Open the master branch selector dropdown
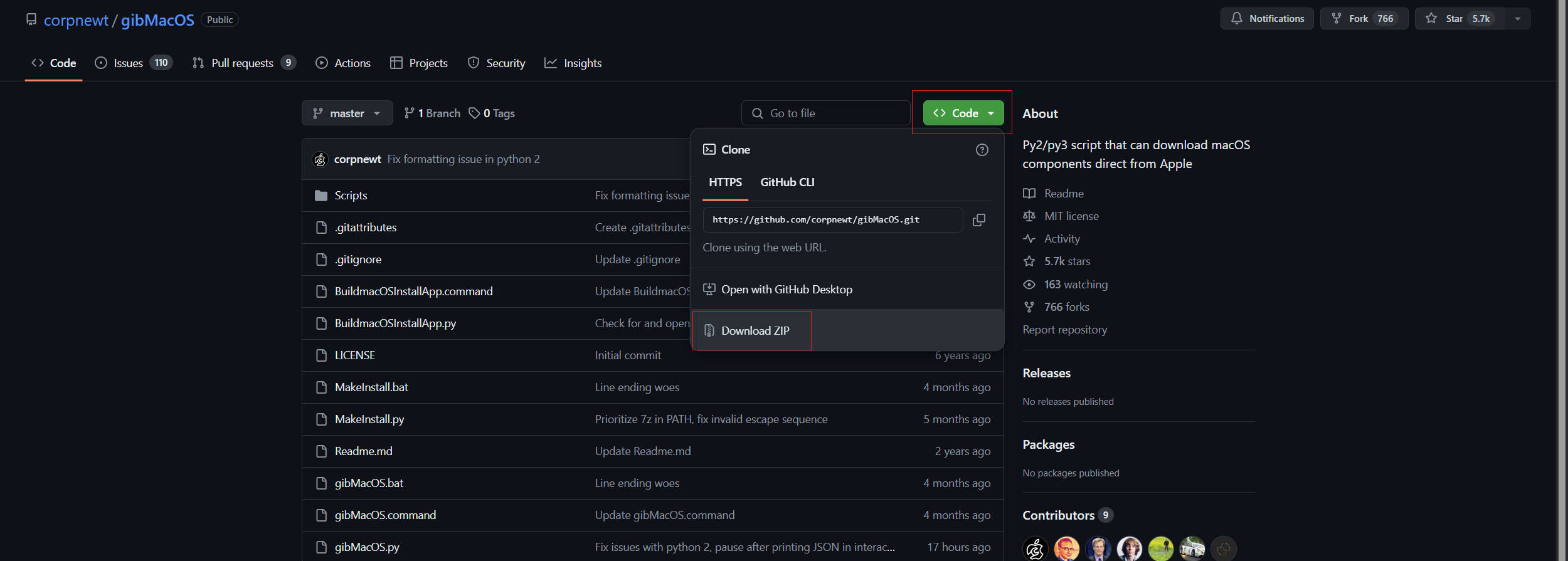Image resolution: width=1568 pixels, height=561 pixels. [347, 113]
